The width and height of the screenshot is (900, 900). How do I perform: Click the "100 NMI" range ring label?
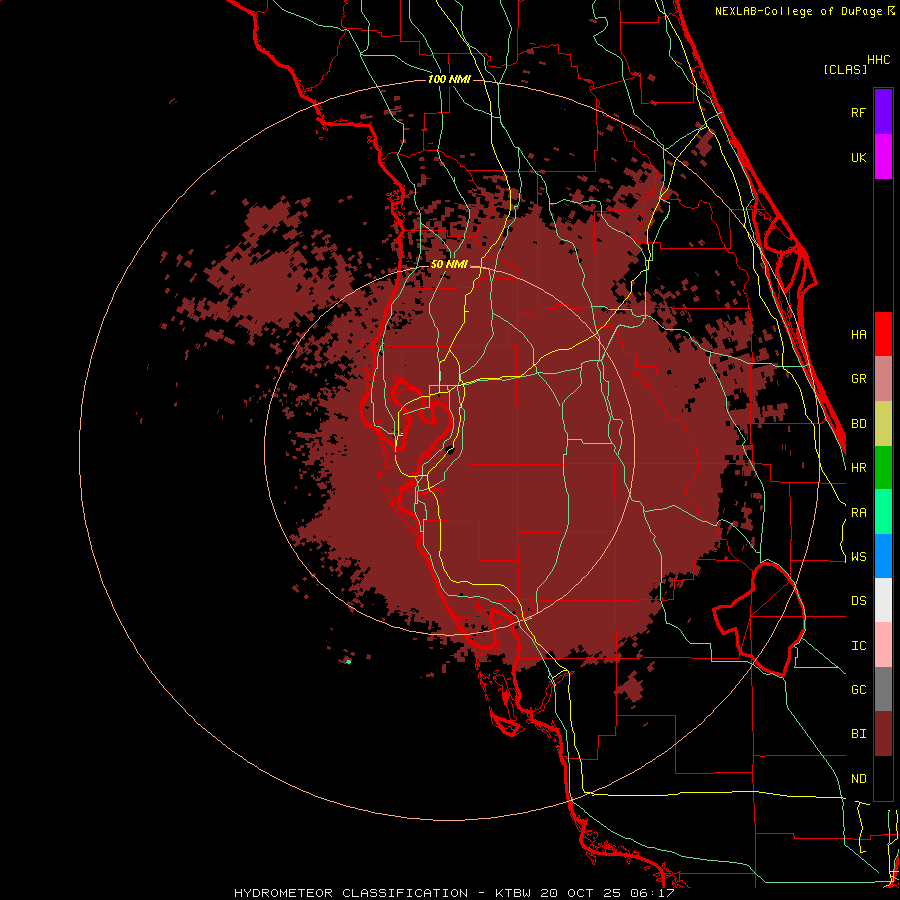click(449, 79)
